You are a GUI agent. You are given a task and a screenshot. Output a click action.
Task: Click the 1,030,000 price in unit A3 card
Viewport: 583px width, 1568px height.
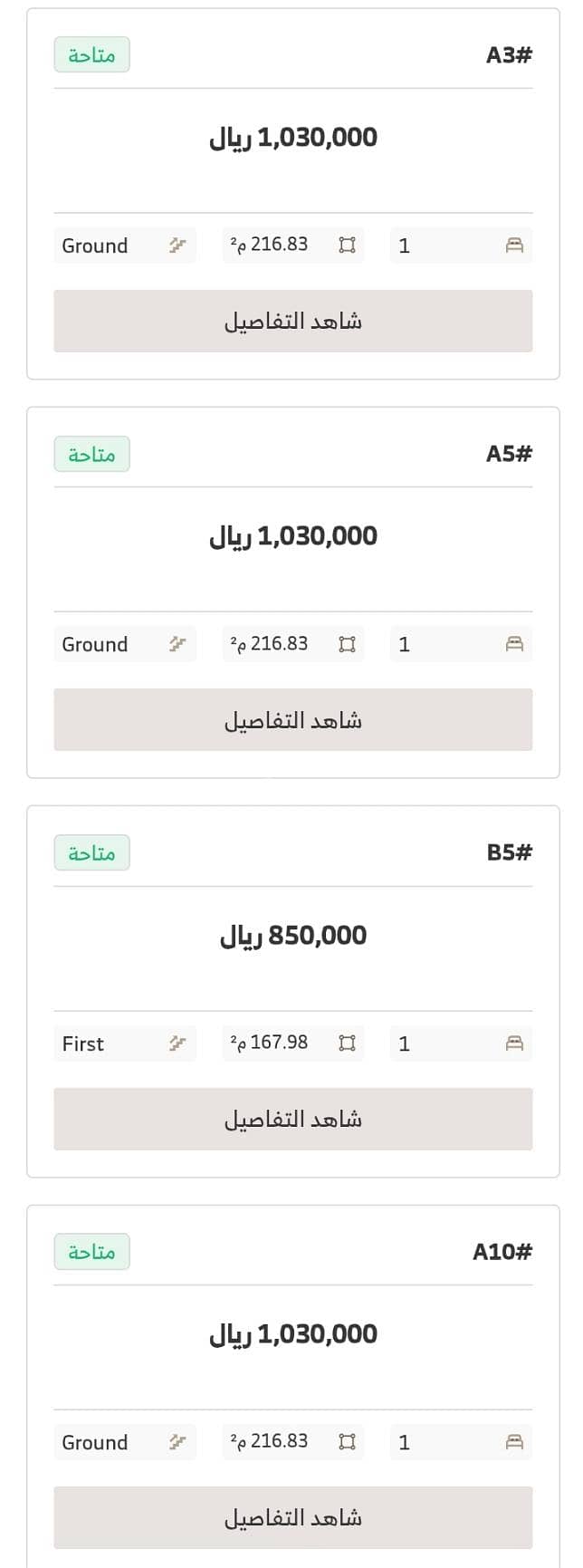coord(293,138)
